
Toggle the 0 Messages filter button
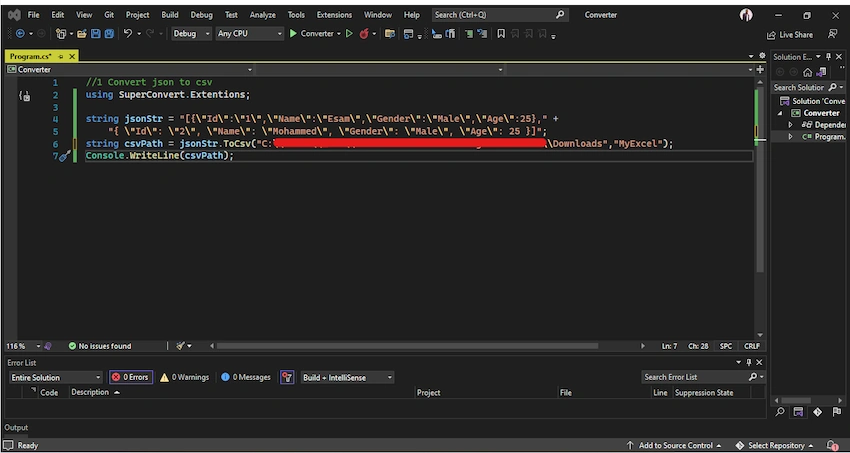click(246, 377)
